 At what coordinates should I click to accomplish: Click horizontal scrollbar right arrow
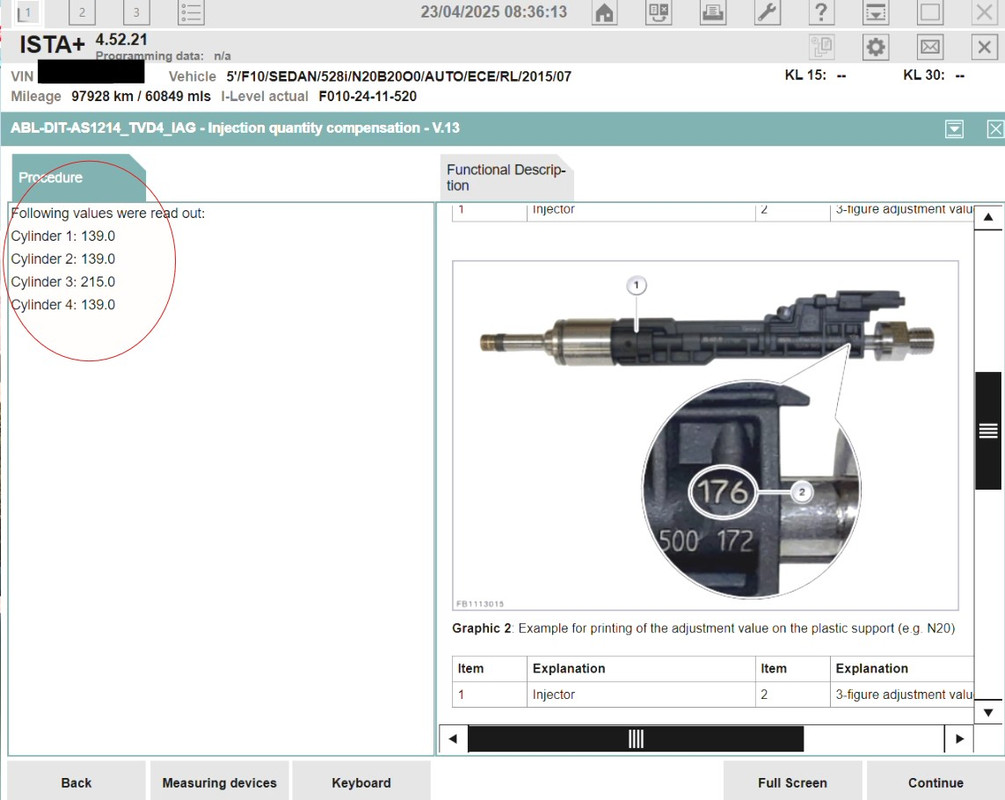tap(959, 738)
